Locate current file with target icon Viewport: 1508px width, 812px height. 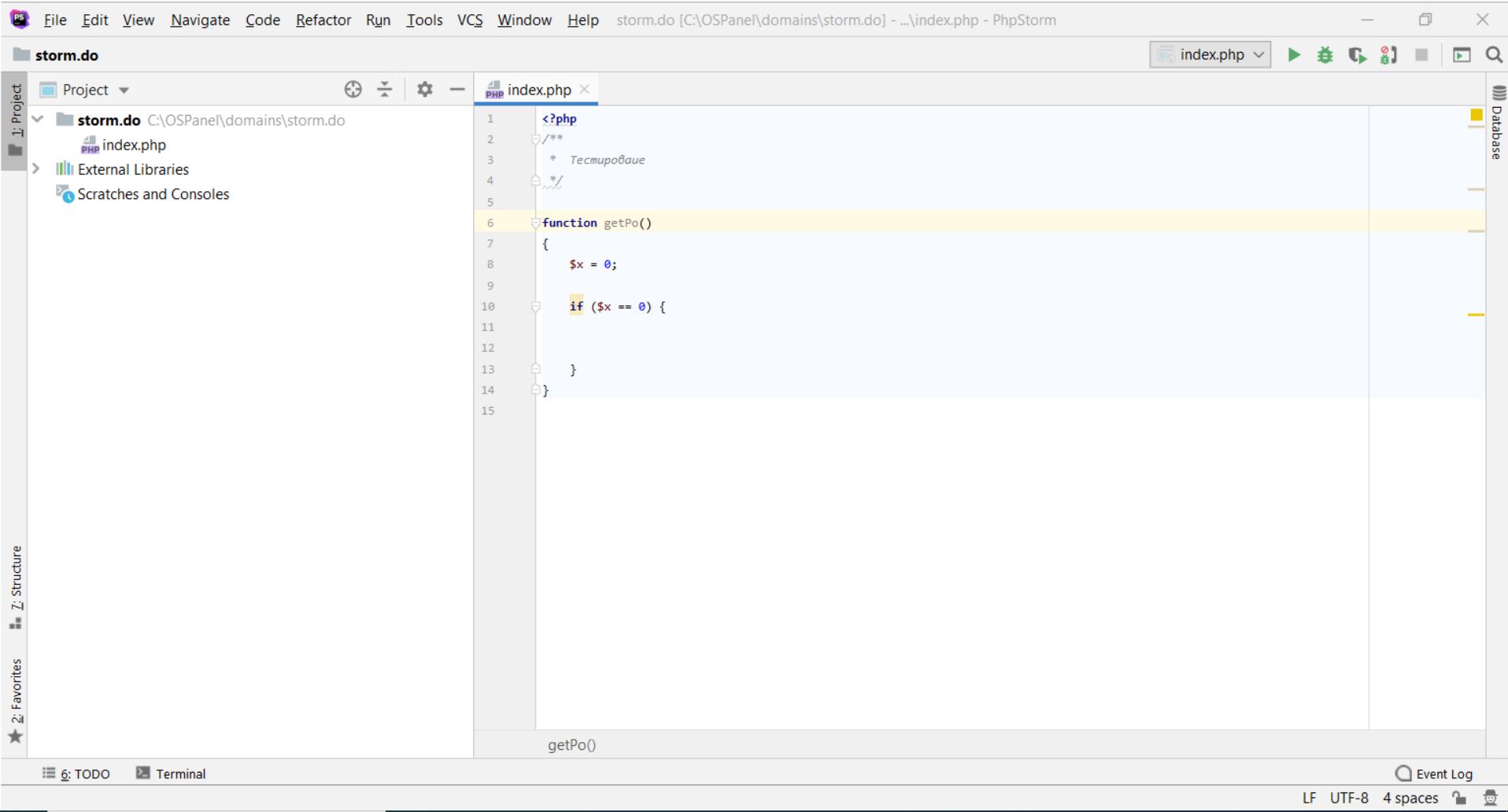[x=353, y=90]
